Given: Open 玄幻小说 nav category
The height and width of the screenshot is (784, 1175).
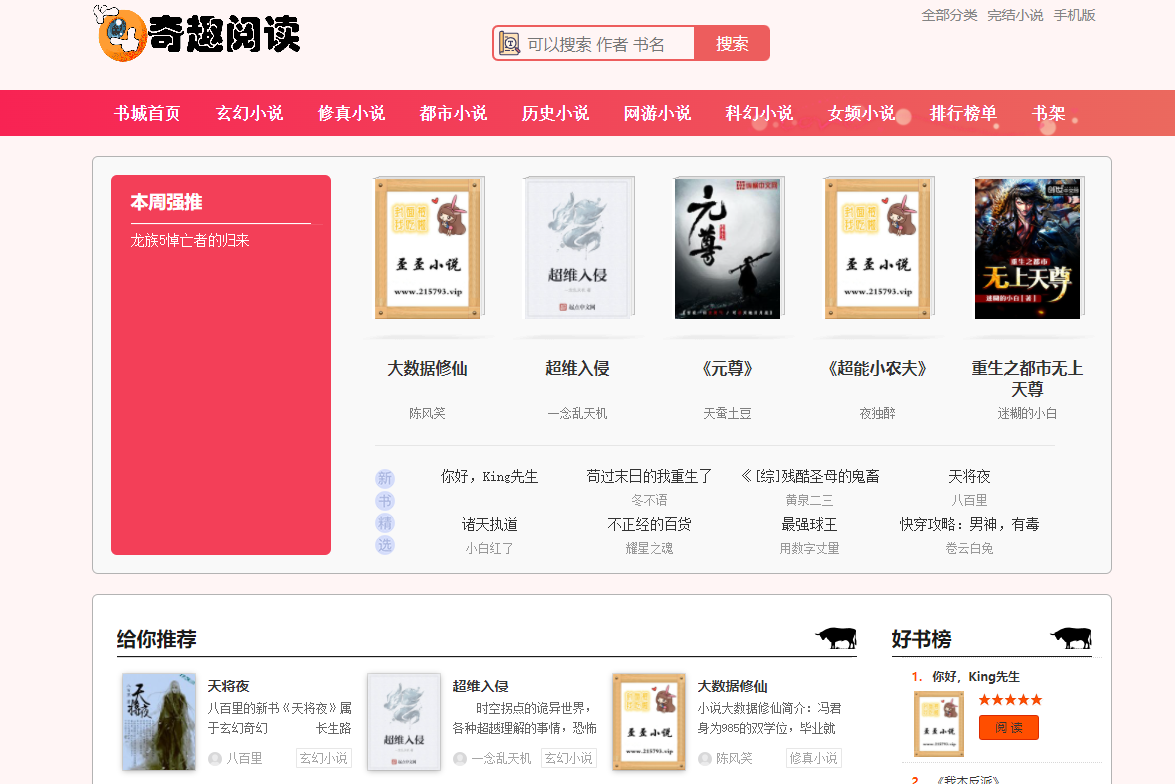Looking at the screenshot, I should point(249,113).
